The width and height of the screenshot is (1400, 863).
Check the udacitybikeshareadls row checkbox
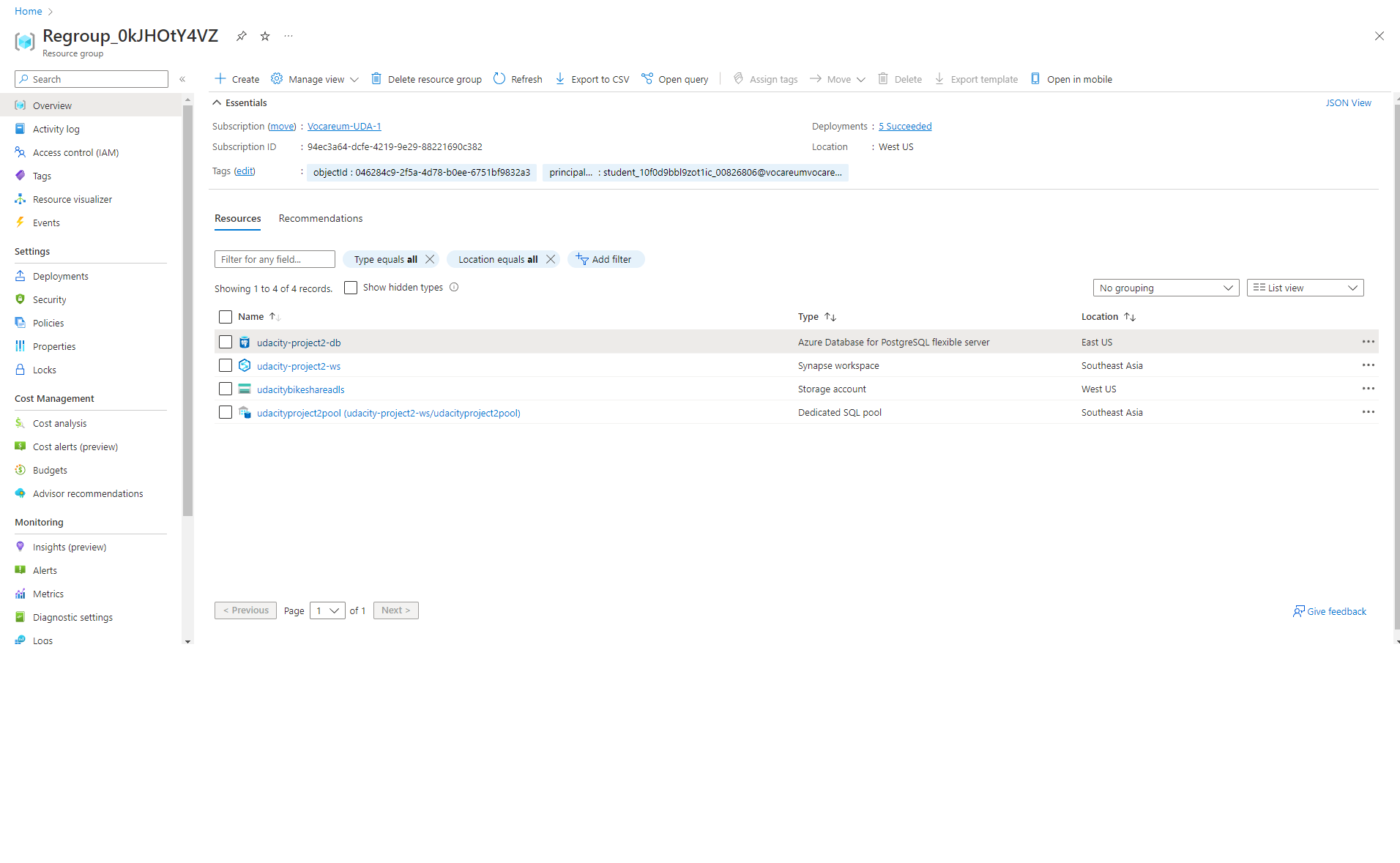[x=226, y=389]
